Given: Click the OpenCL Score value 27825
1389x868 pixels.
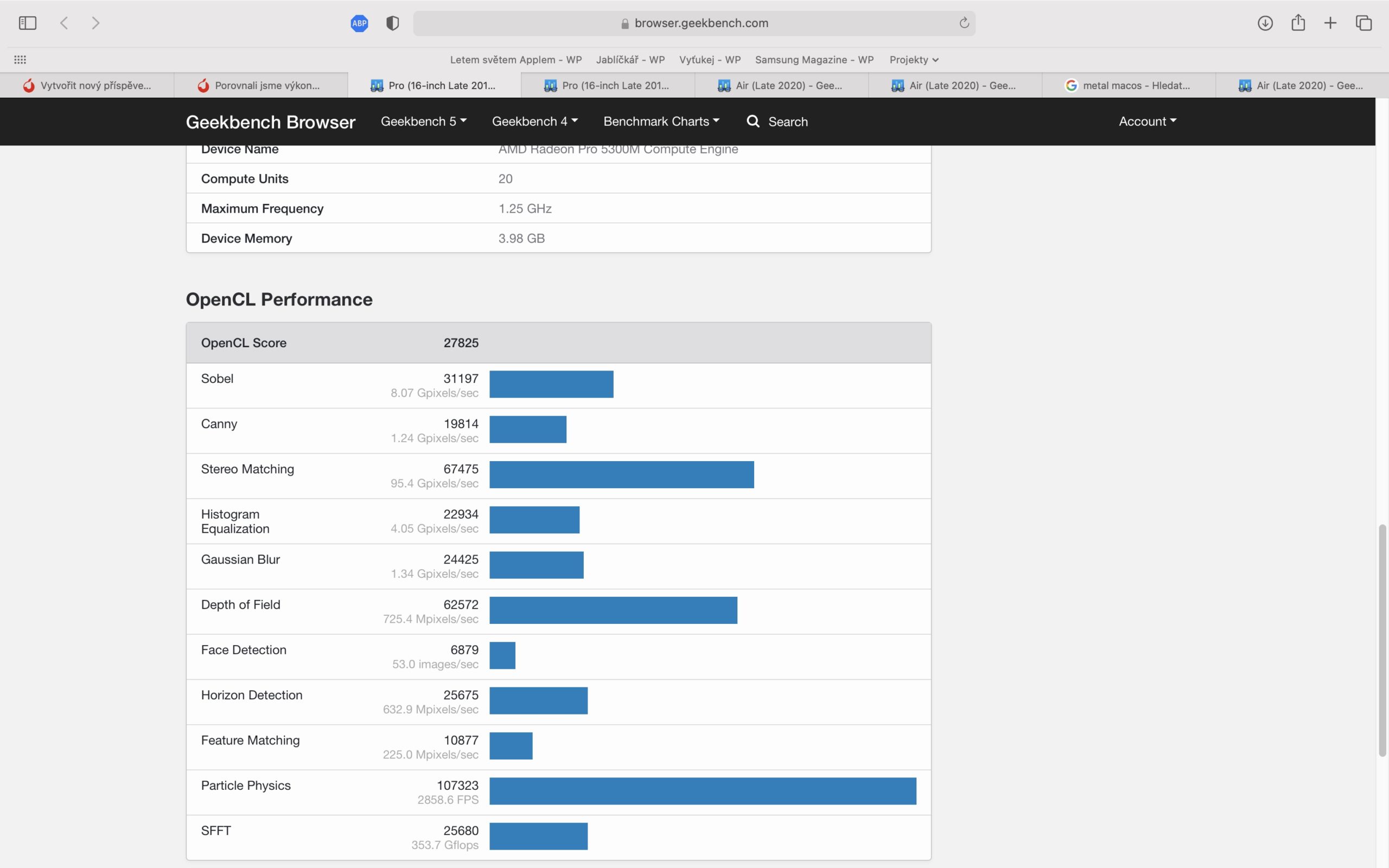Looking at the screenshot, I should pyautogui.click(x=460, y=343).
